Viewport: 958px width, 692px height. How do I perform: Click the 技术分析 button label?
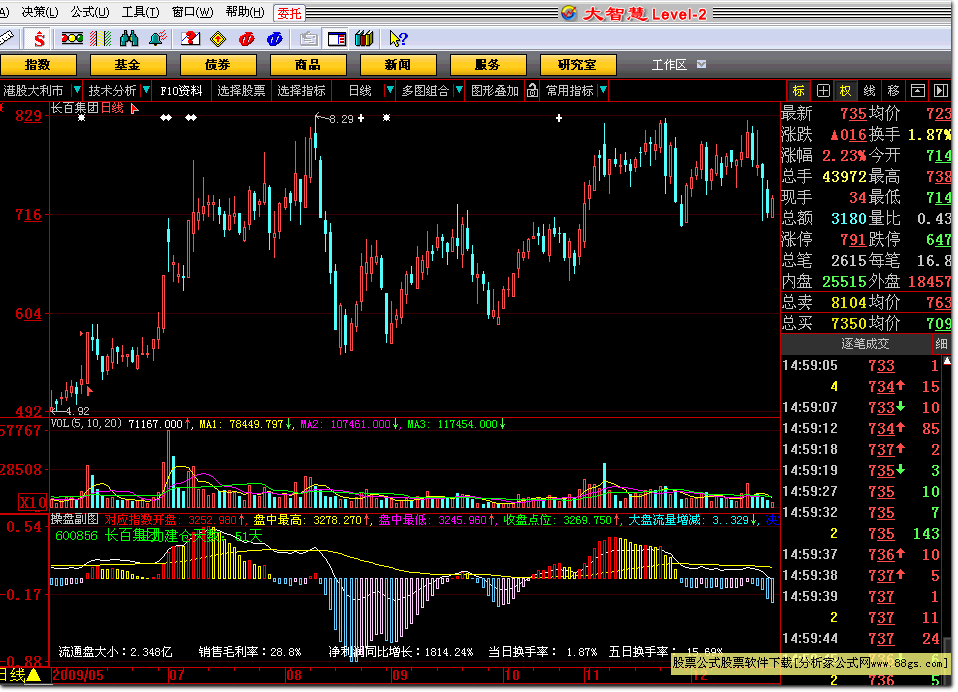click(112, 90)
